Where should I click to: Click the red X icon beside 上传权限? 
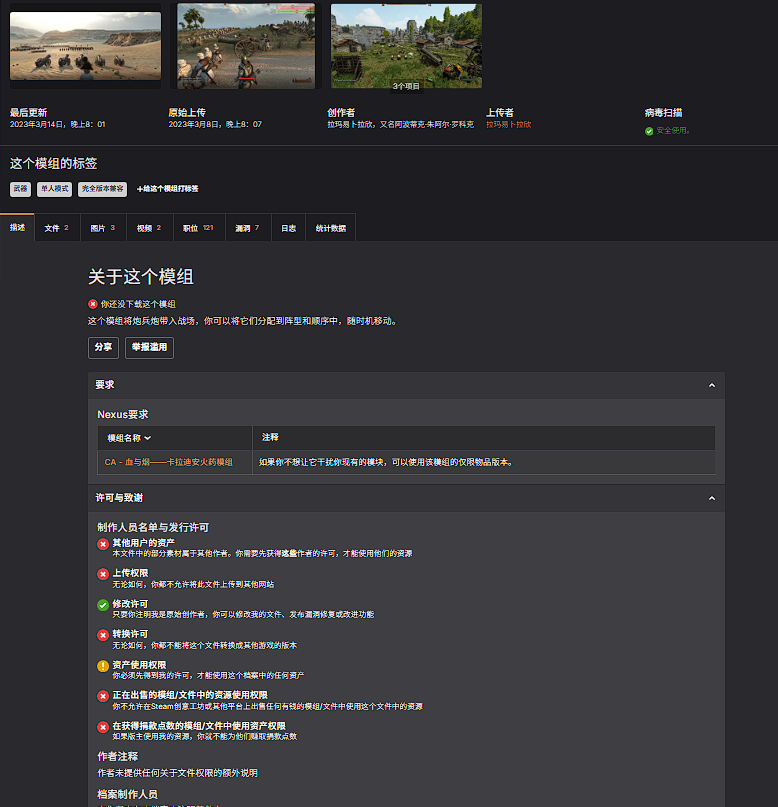pyautogui.click(x=103, y=574)
